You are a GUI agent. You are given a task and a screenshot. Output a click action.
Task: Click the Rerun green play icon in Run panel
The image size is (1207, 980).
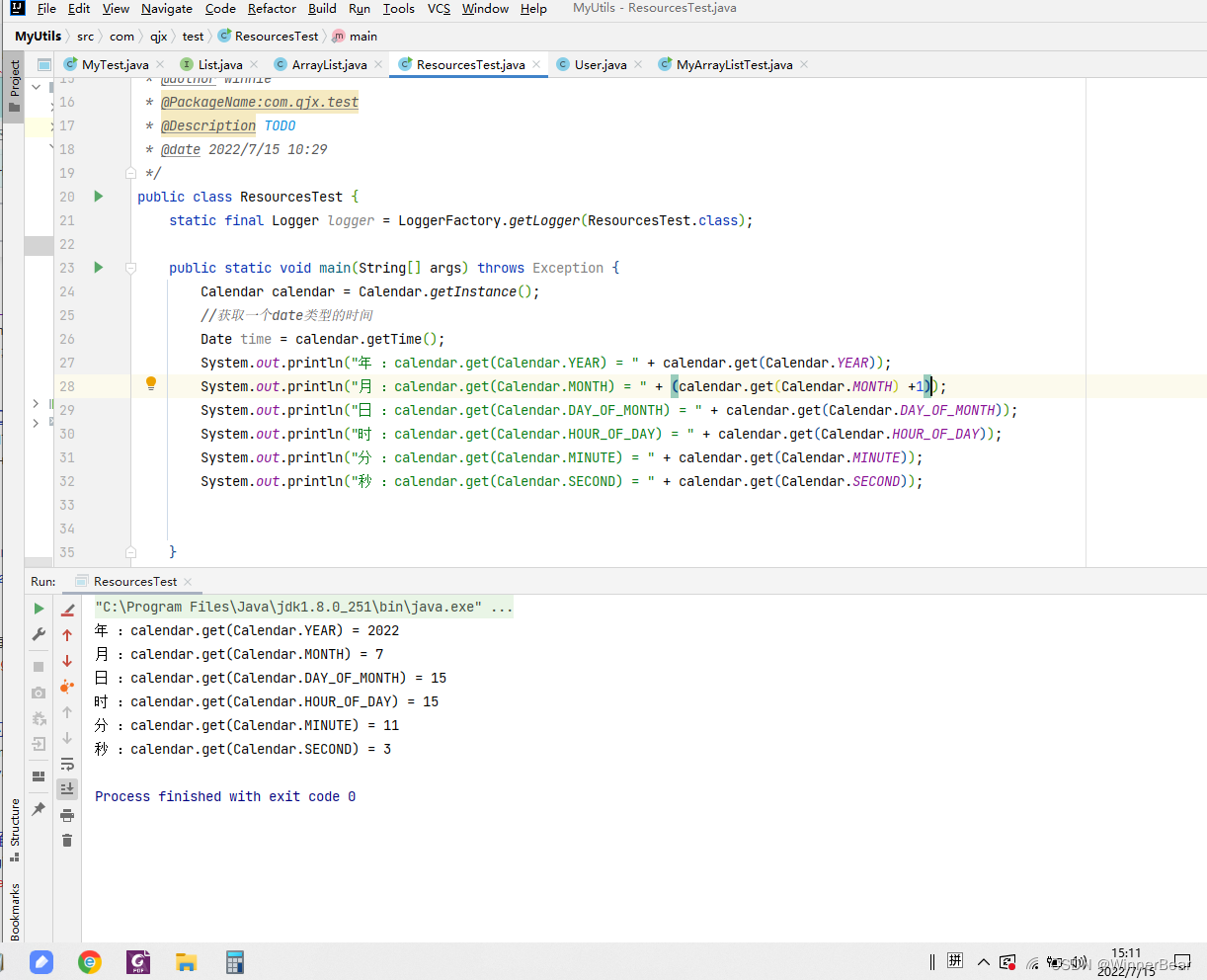click(40, 609)
